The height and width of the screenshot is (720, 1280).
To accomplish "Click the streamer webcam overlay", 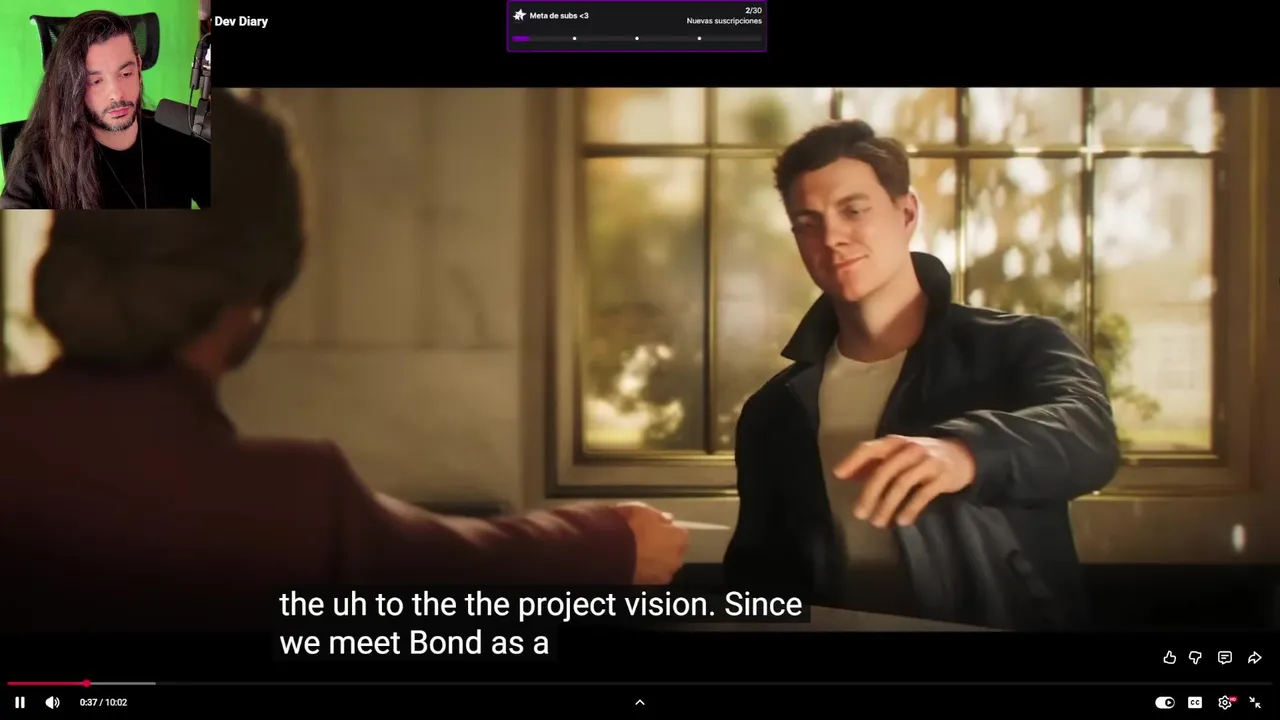I will (x=105, y=104).
